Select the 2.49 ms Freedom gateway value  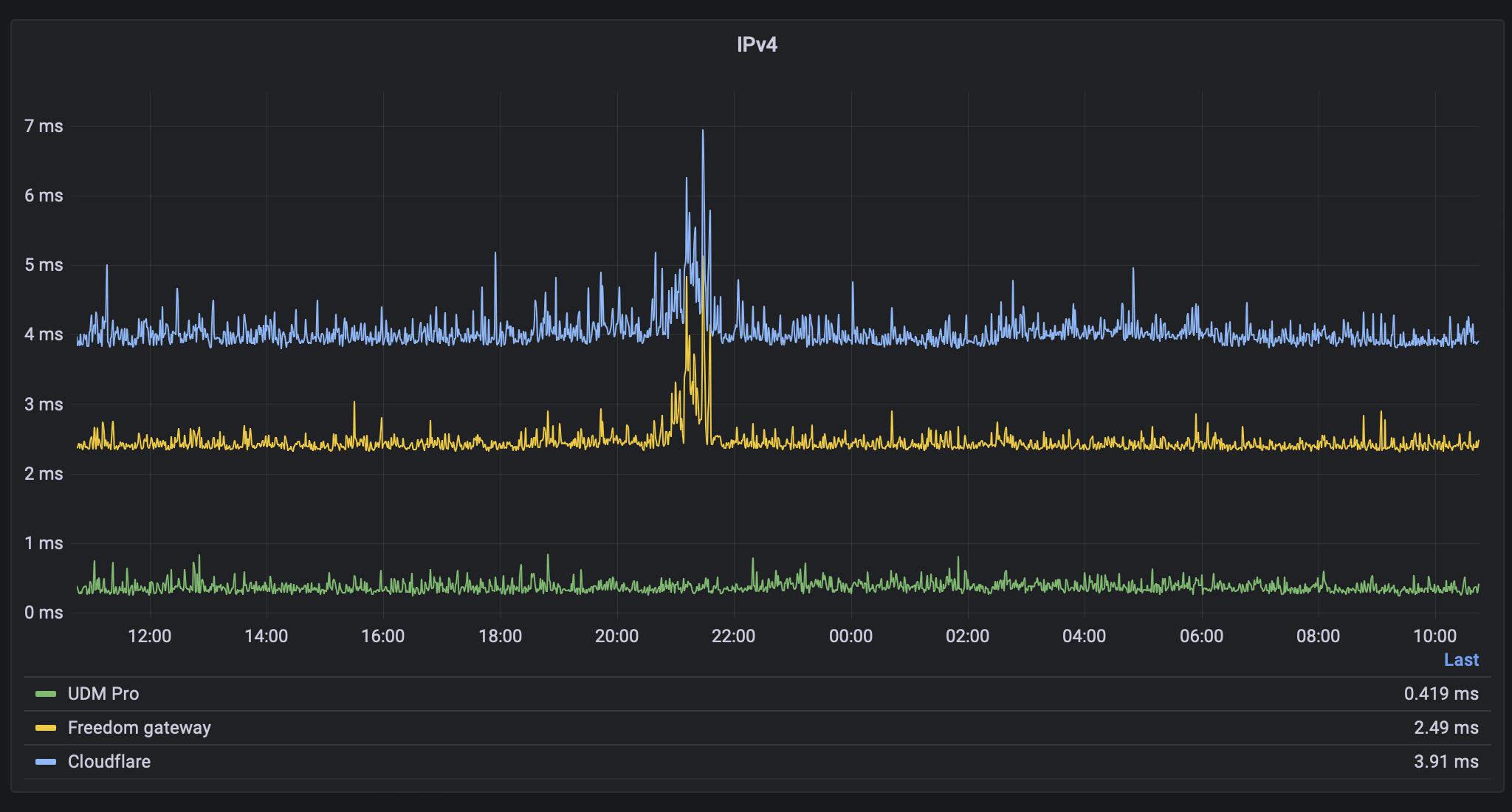point(1446,728)
